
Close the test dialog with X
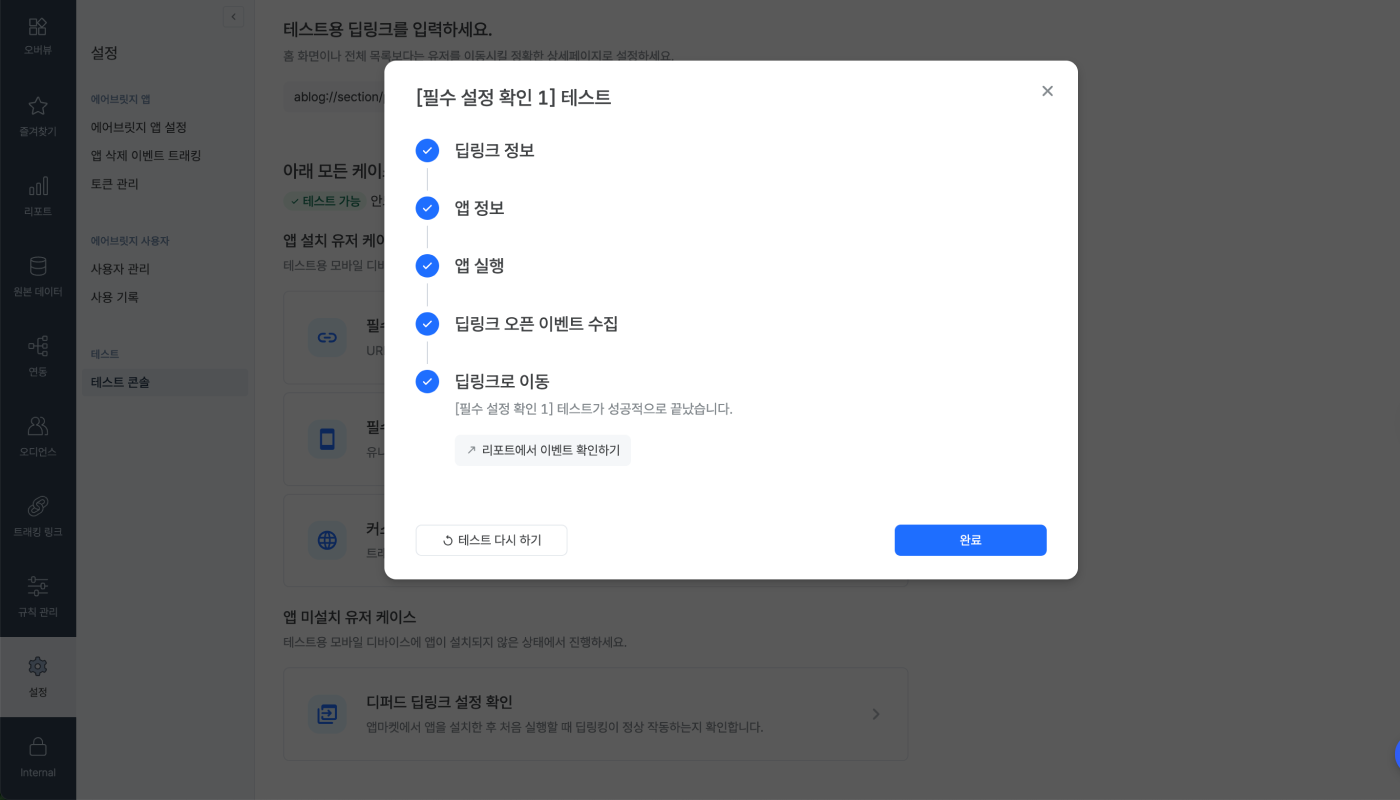pos(1047,91)
